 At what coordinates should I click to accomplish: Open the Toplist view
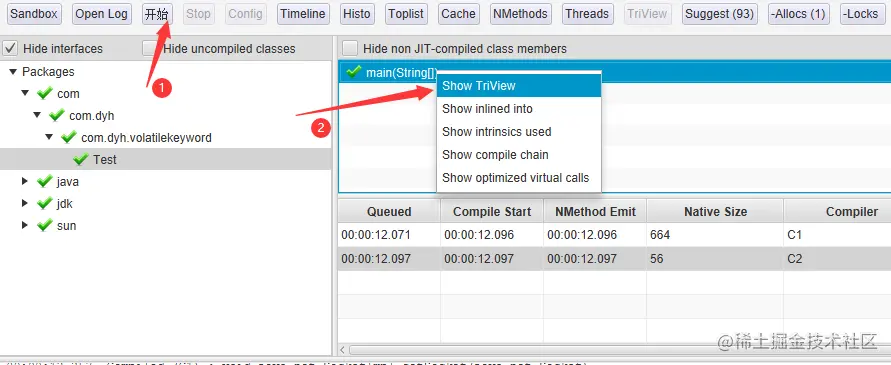(x=406, y=14)
